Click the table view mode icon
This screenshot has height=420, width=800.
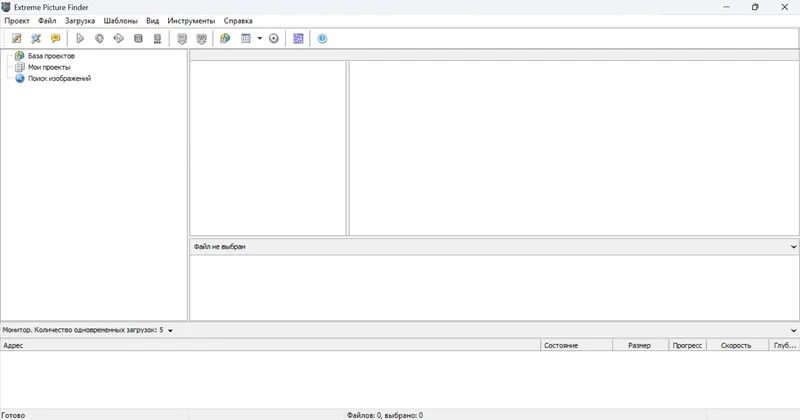[246, 38]
